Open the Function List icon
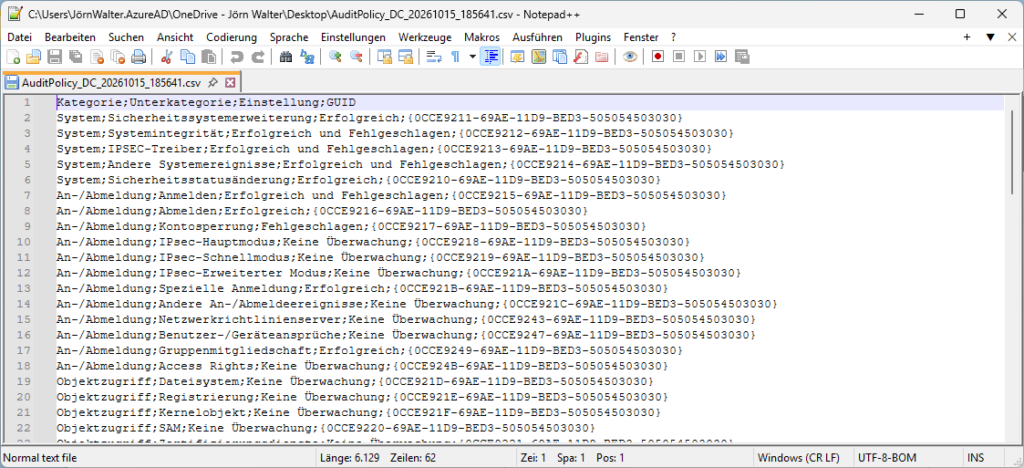1024x468 pixels. (581, 57)
